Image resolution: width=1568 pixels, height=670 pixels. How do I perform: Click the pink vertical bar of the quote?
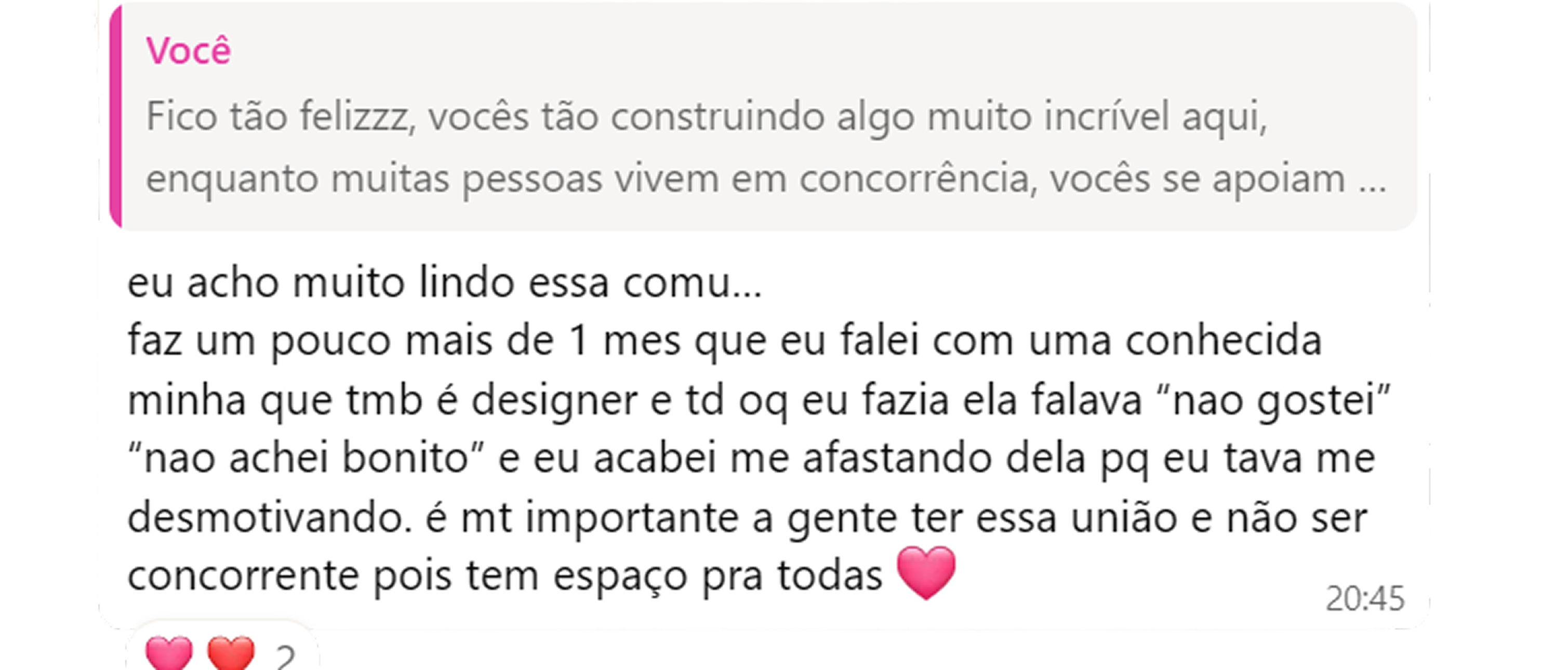115,116
